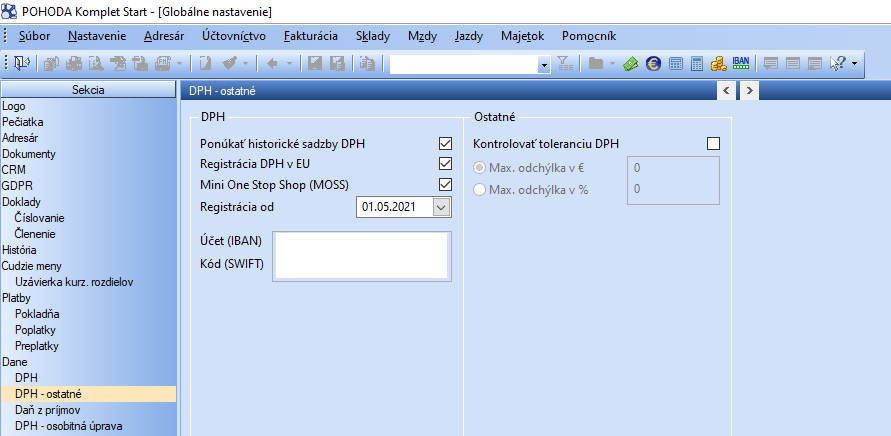
Task: Open the Adresár menu
Action: (x=164, y=36)
